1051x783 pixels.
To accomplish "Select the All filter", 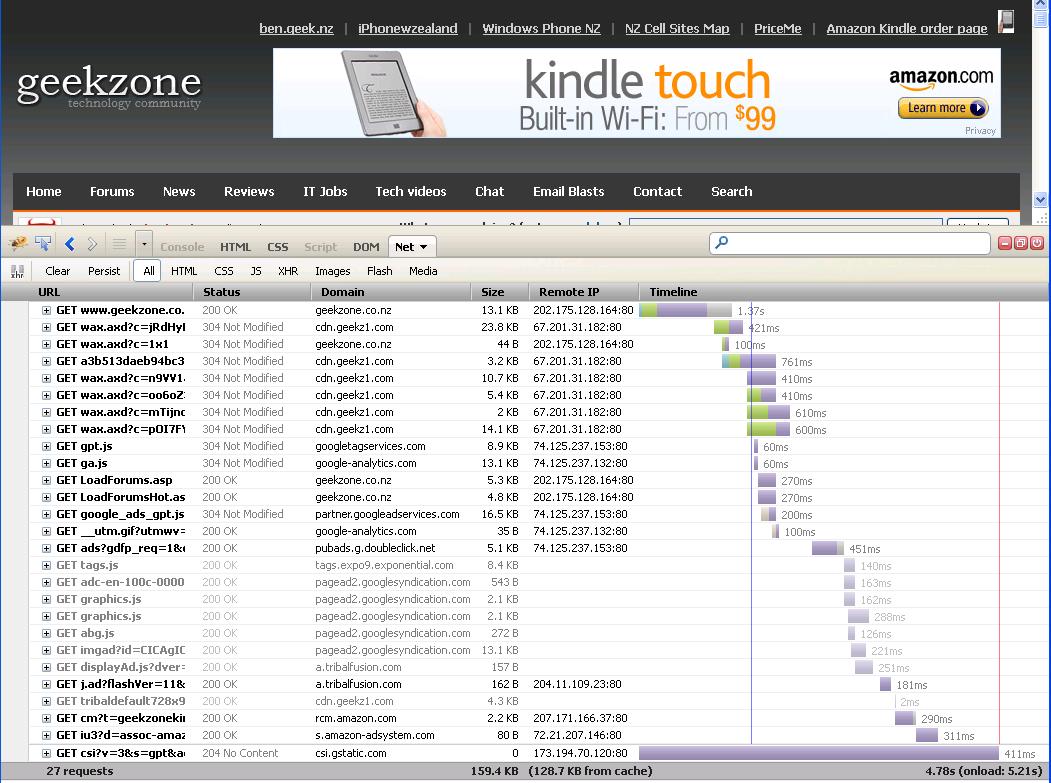I will (148, 271).
